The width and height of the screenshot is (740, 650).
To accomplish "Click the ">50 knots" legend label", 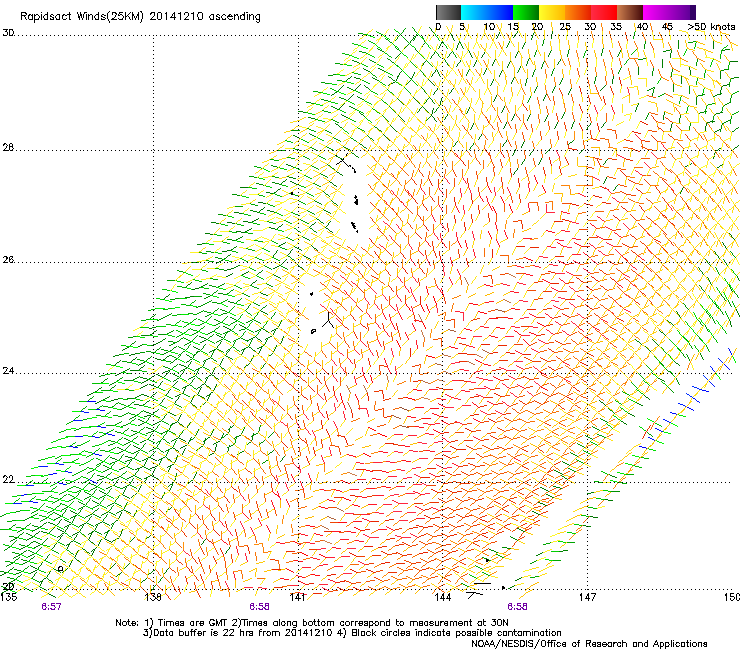I will (711, 26).
